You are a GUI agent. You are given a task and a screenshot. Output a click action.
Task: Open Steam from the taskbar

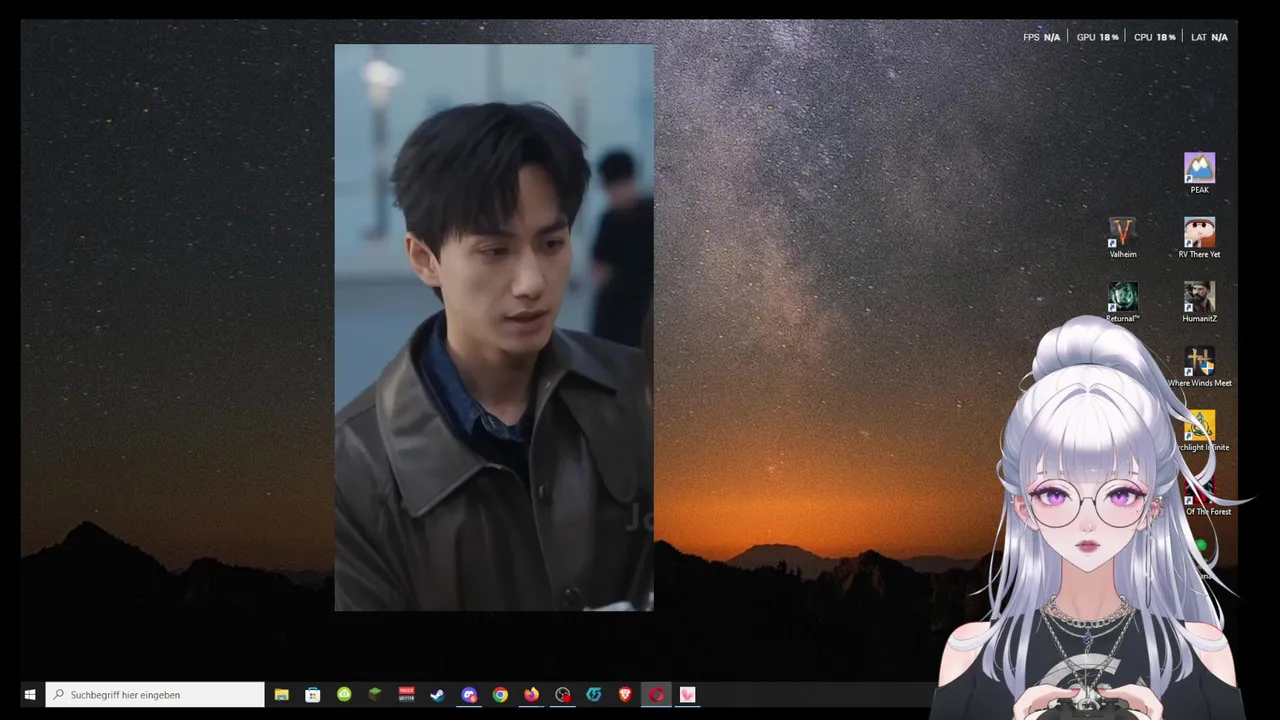coord(437,694)
